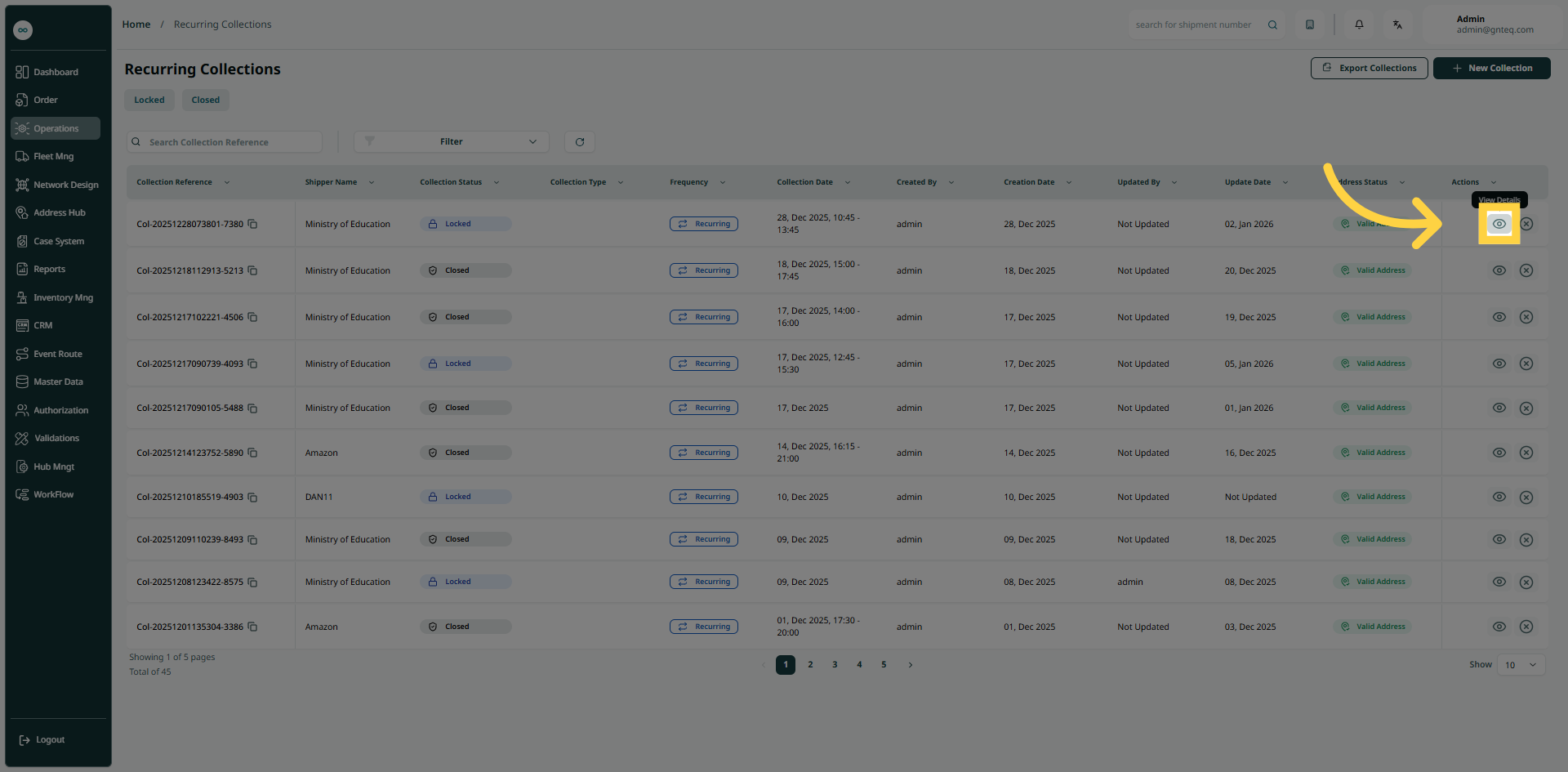Click the search magnifier in shipment search
Image resolution: width=1568 pixels, height=772 pixels.
pyautogui.click(x=1272, y=25)
